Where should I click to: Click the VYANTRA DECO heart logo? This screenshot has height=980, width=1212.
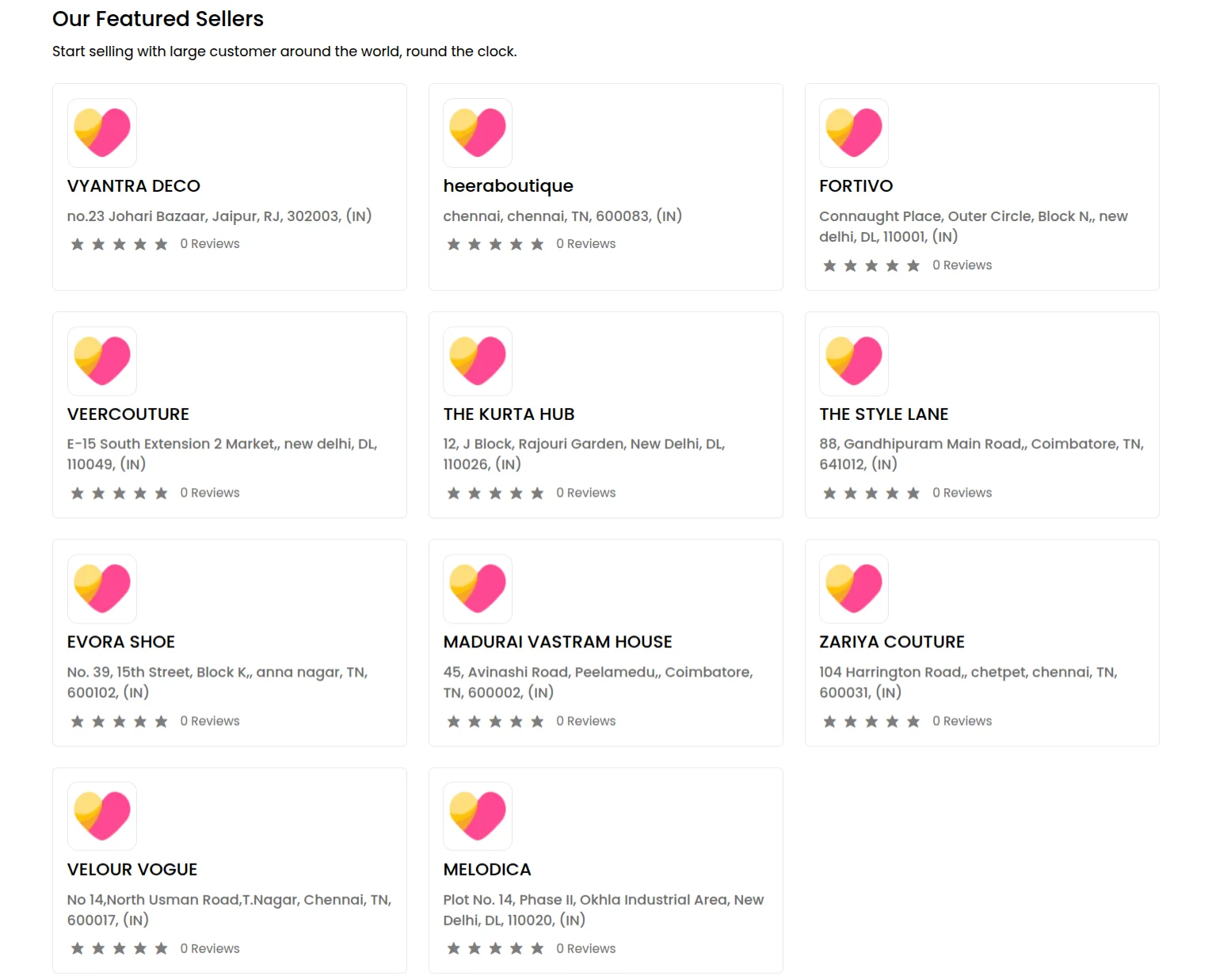click(102, 133)
